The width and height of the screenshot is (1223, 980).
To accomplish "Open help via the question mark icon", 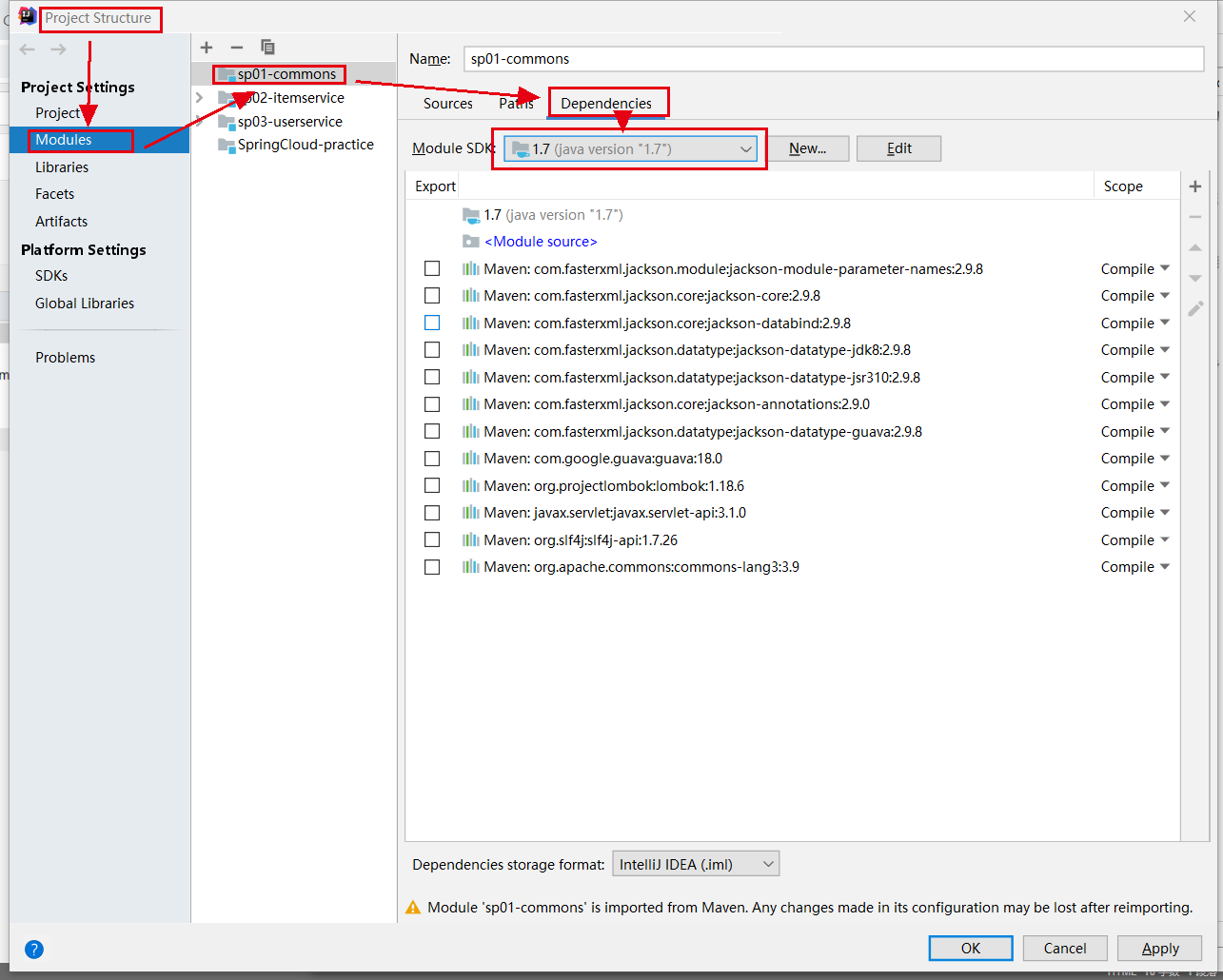I will [33, 949].
